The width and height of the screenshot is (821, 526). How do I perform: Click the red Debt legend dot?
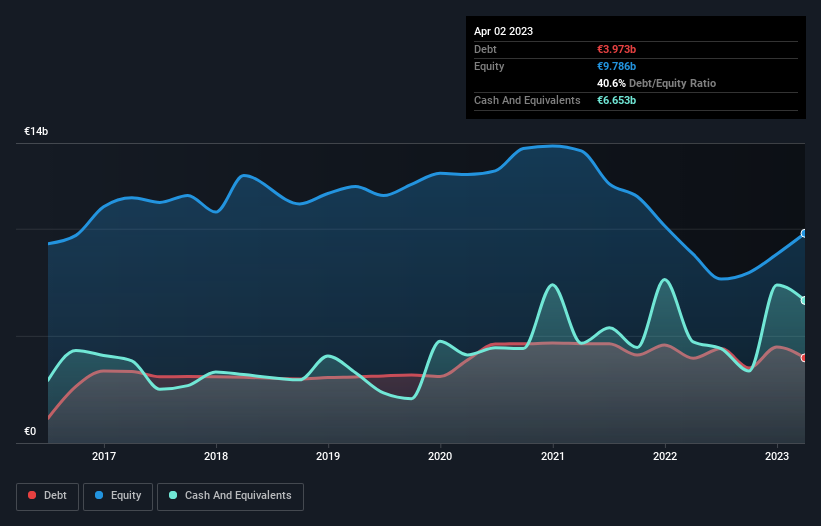pyautogui.click(x=32, y=495)
